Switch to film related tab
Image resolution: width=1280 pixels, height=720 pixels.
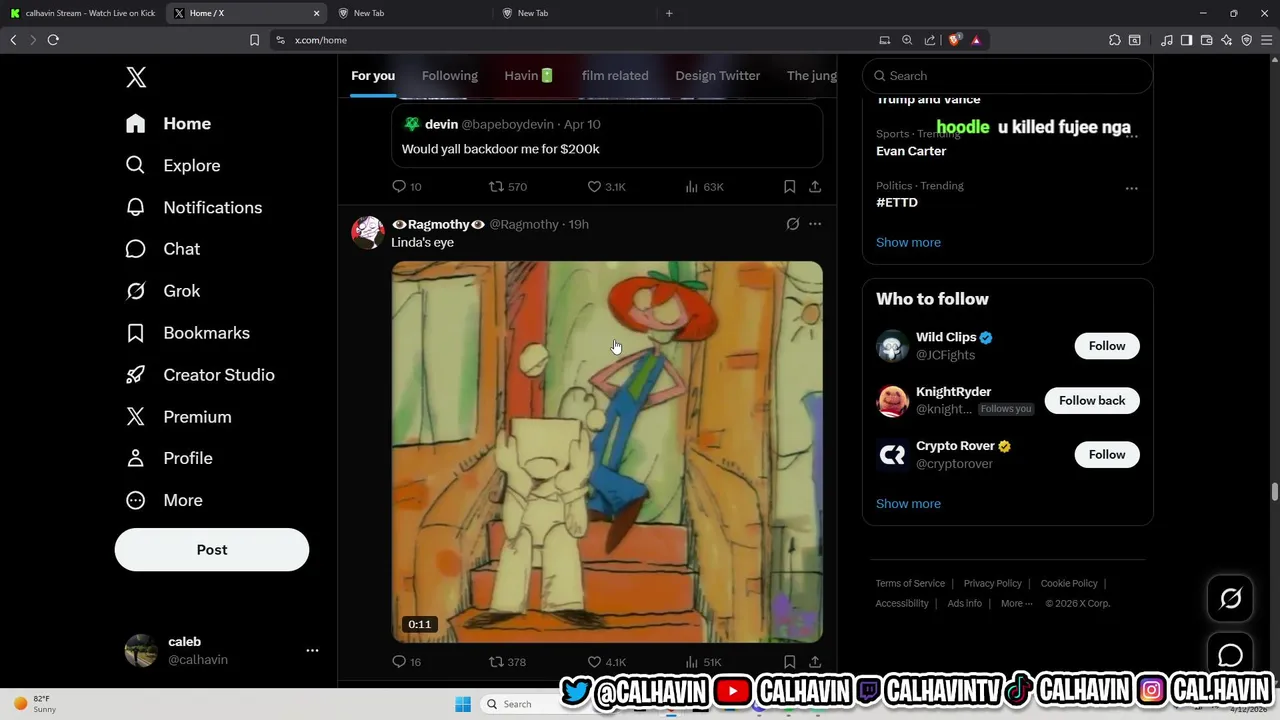(615, 76)
